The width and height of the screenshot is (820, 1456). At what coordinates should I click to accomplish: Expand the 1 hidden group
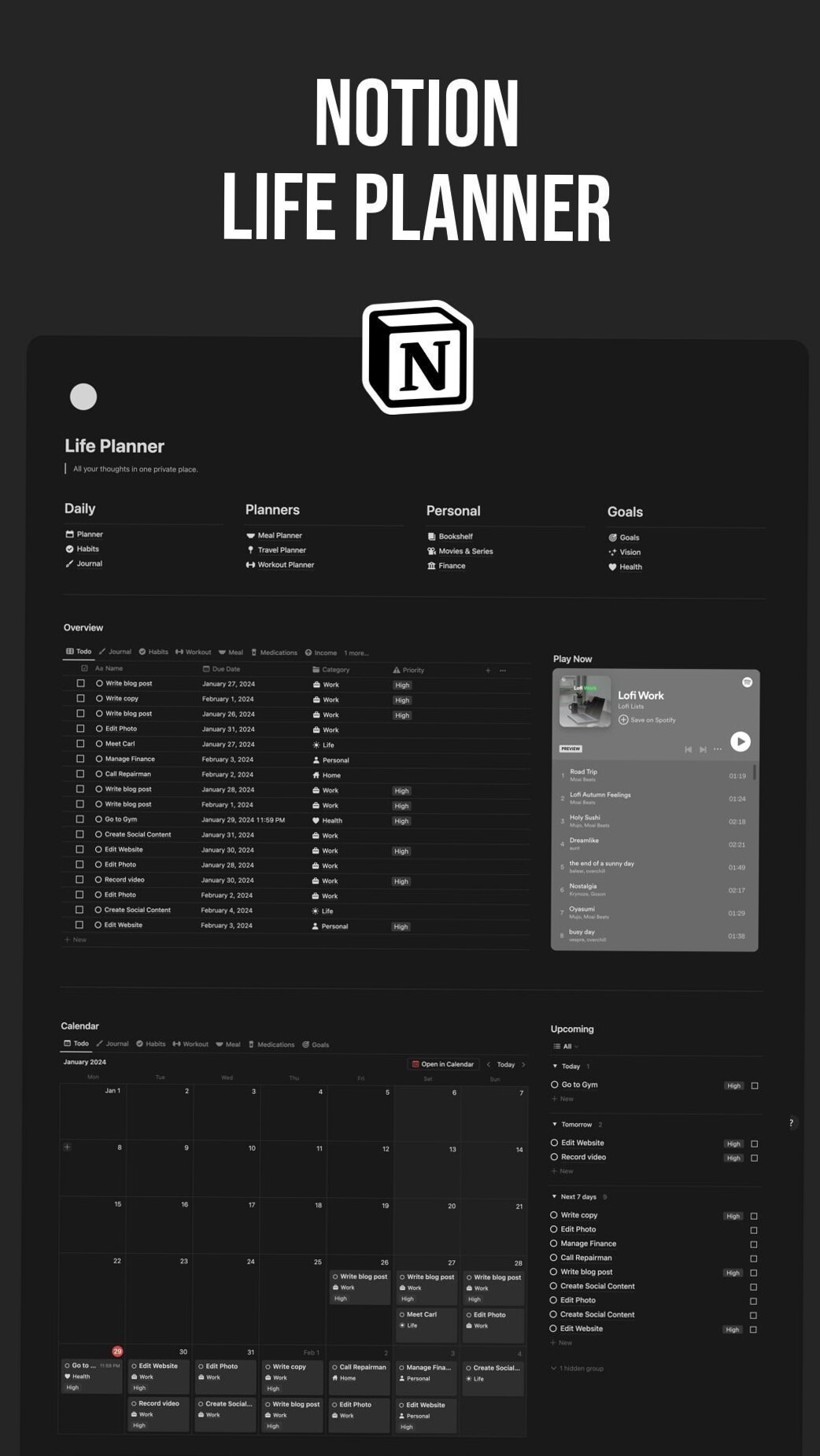click(578, 1369)
